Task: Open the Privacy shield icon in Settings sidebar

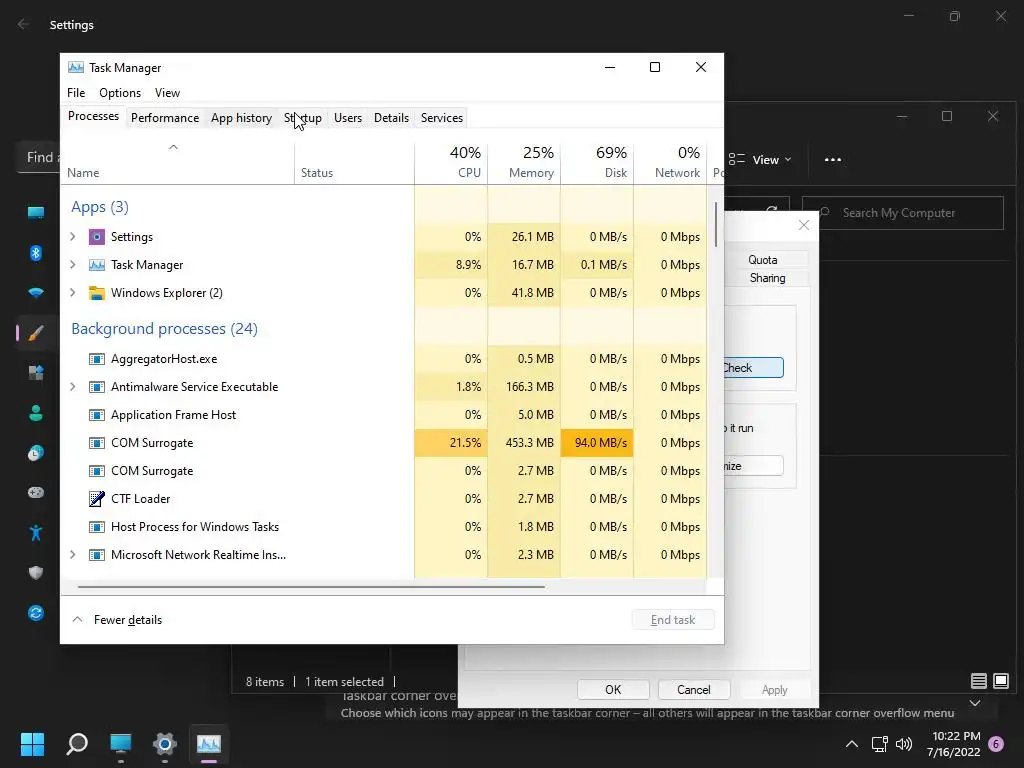Action: pos(36,573)
